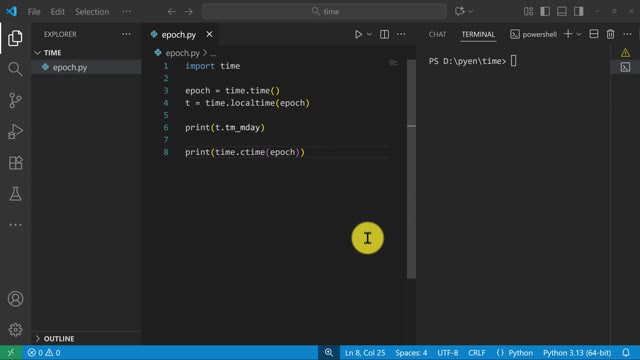
Task: Change end of line sequence CRLF
Action: tap(476, 353)
